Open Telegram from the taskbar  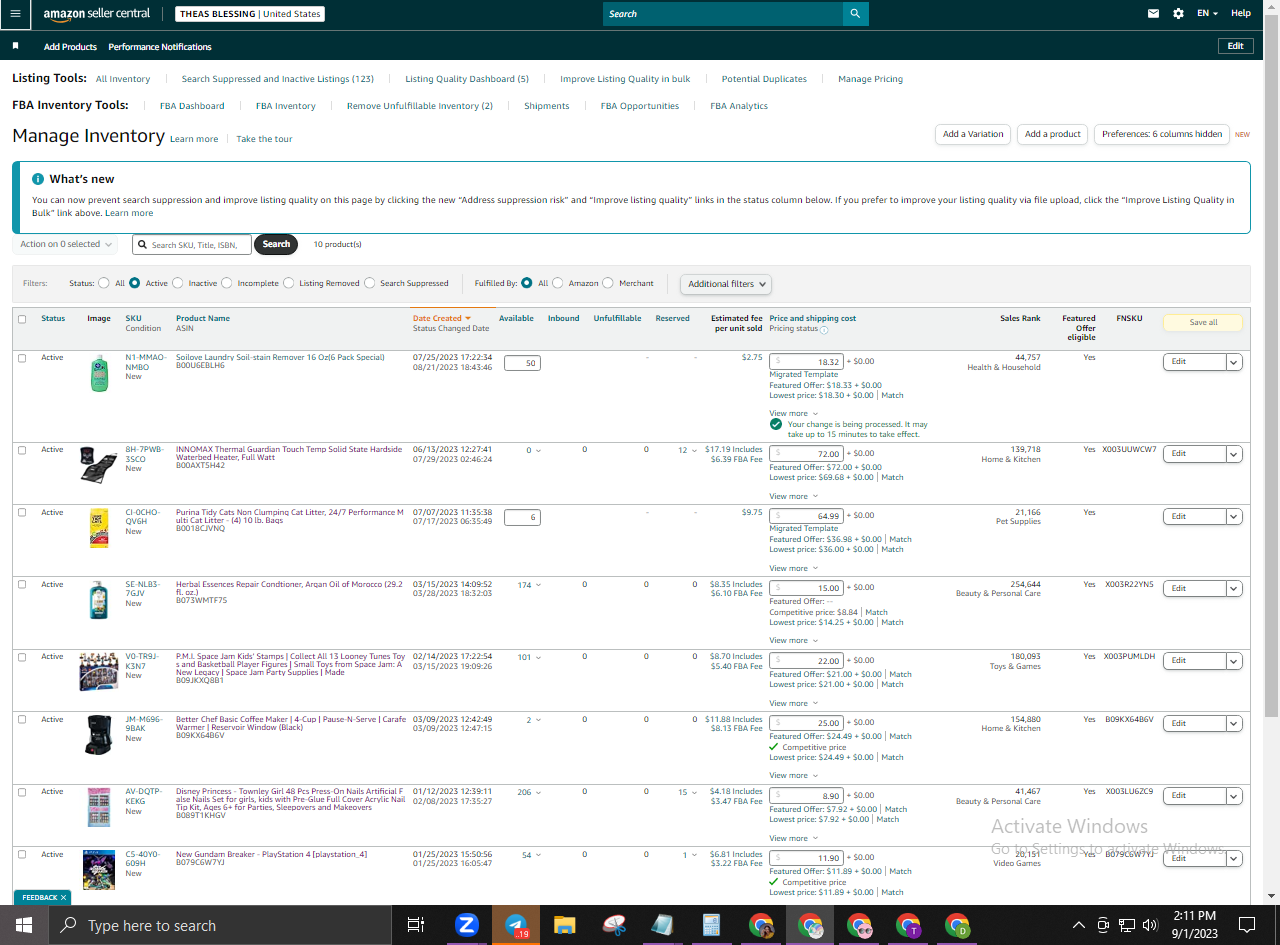click(516, 925)
